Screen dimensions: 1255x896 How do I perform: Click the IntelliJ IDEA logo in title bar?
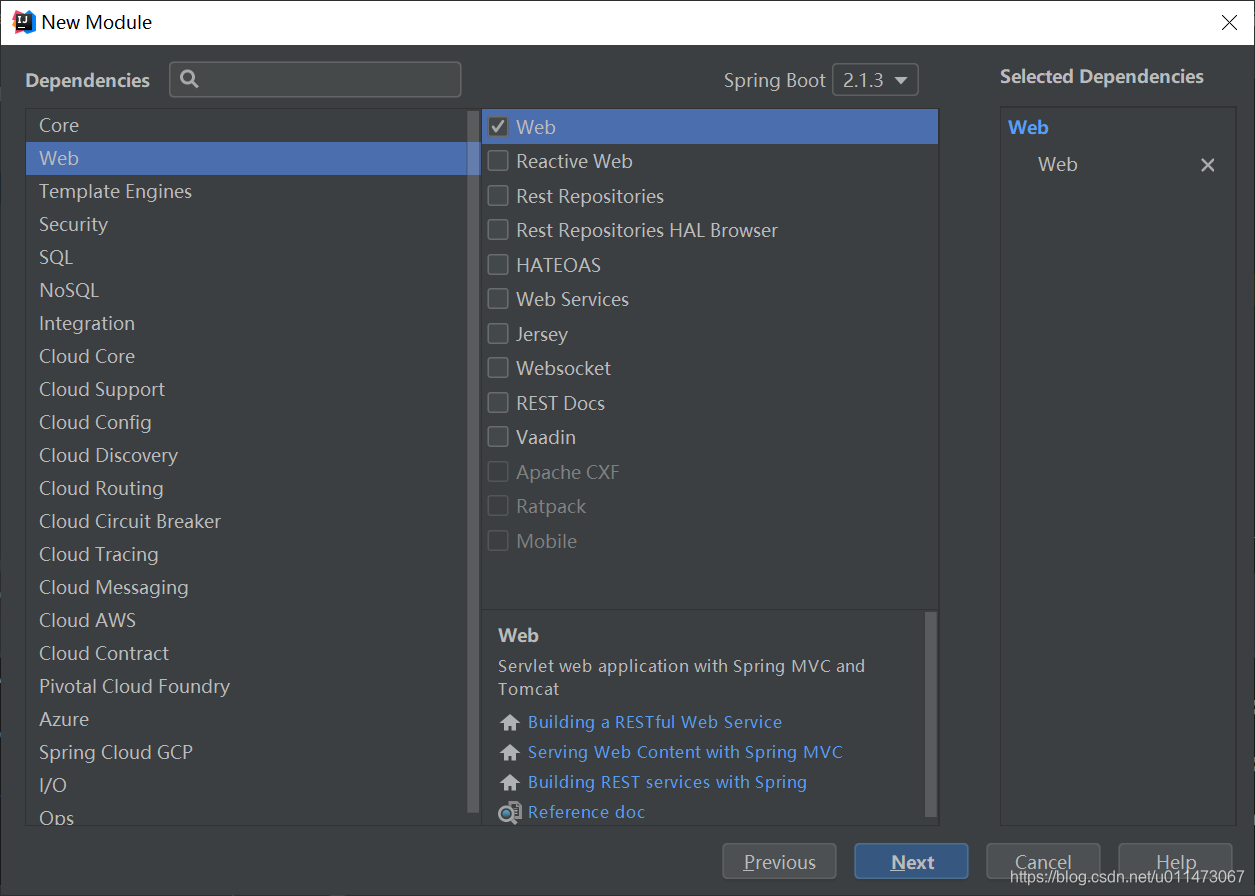24,22
